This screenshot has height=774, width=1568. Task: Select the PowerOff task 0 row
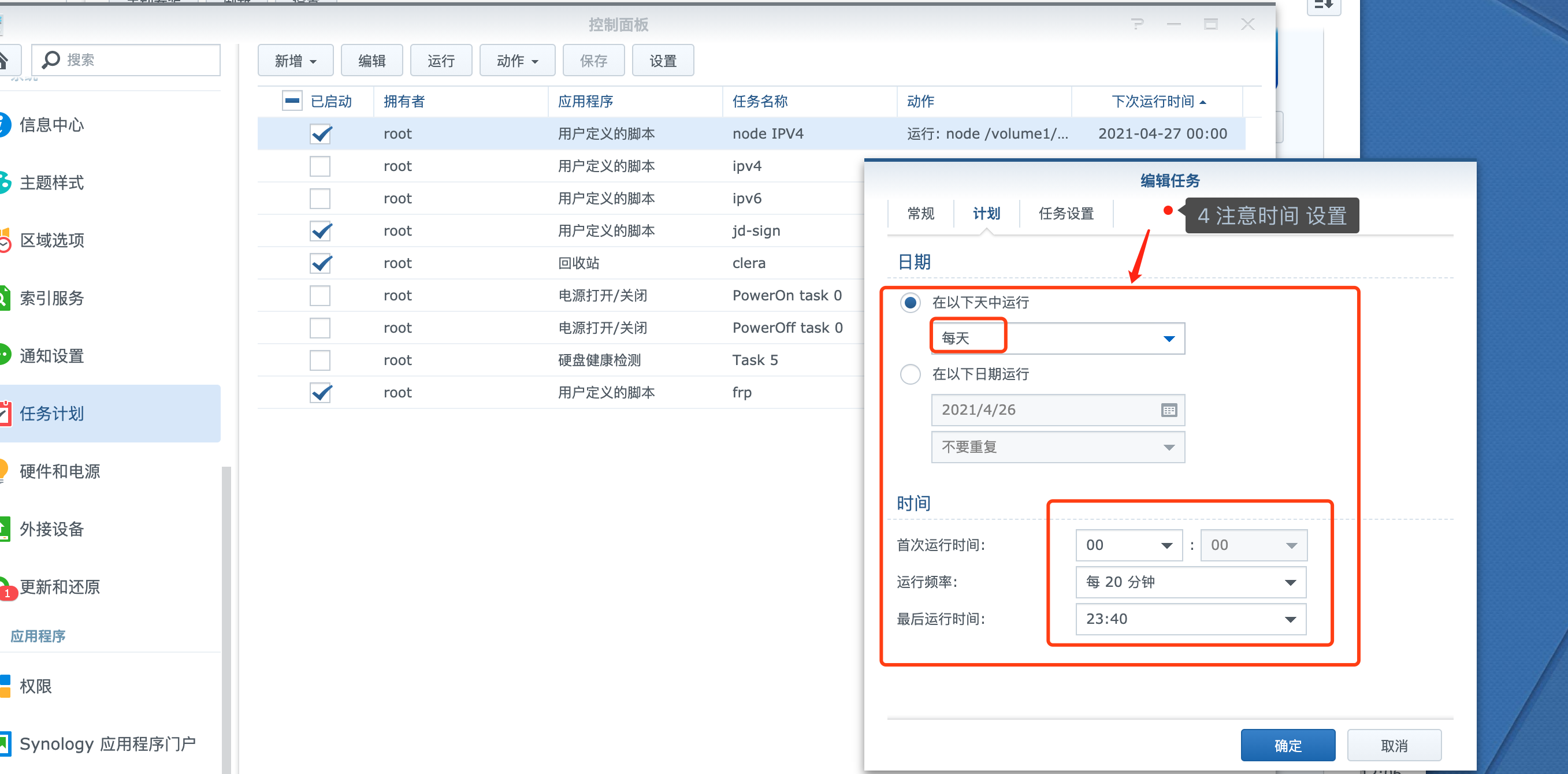(560, 328)
